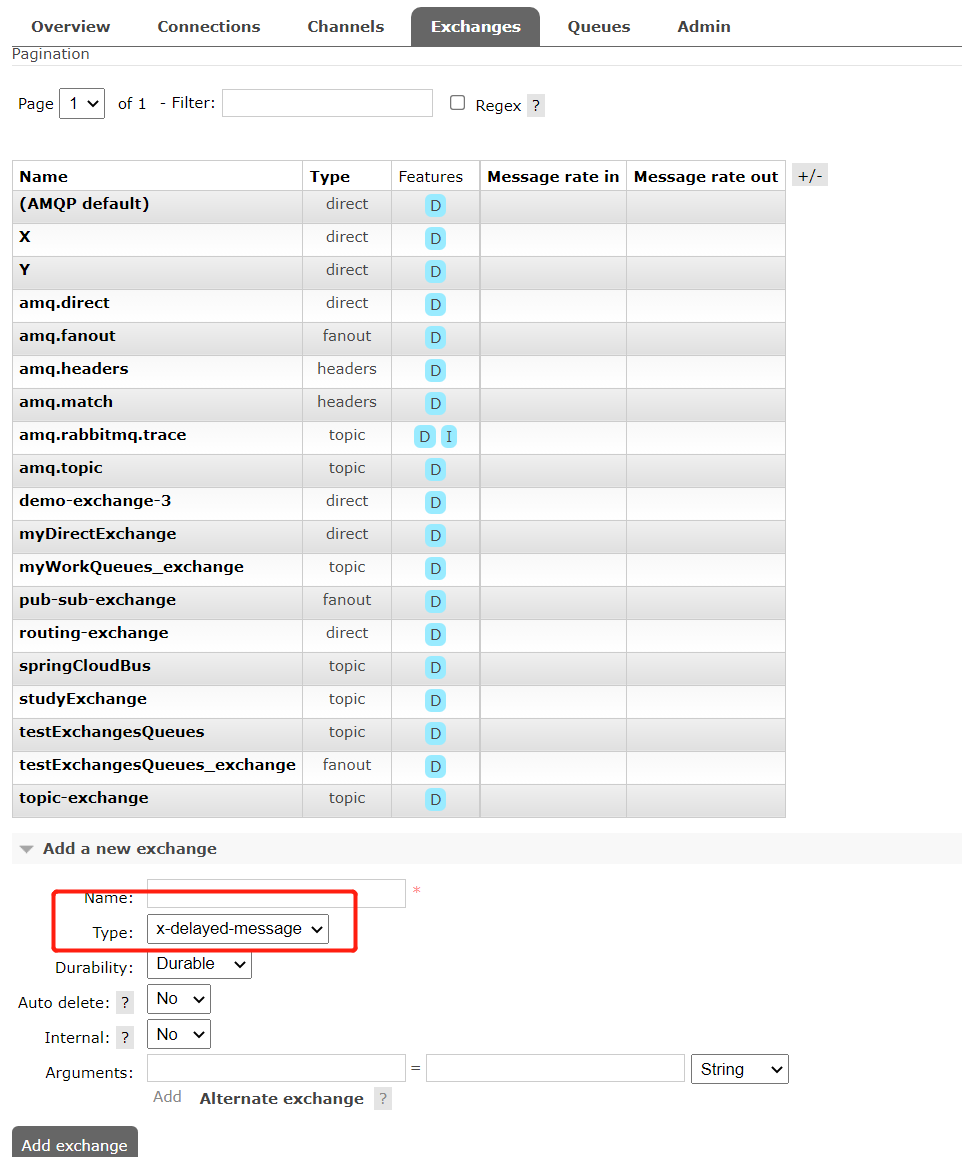Open the Auto delete help question mark

click(125, 1003)
